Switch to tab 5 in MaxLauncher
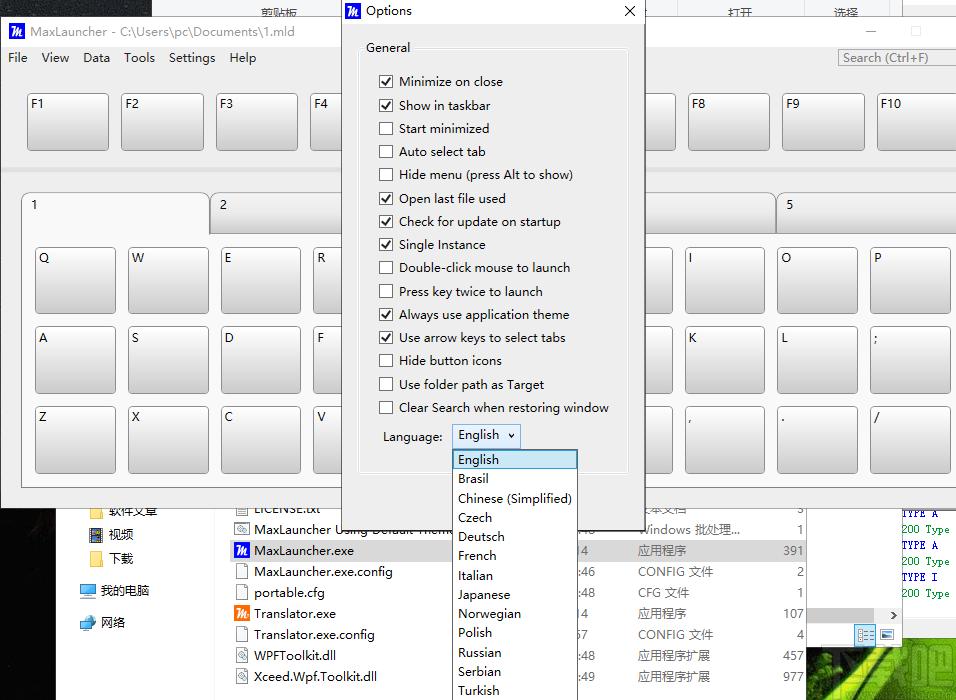956x700 pixels. (866, 213)
